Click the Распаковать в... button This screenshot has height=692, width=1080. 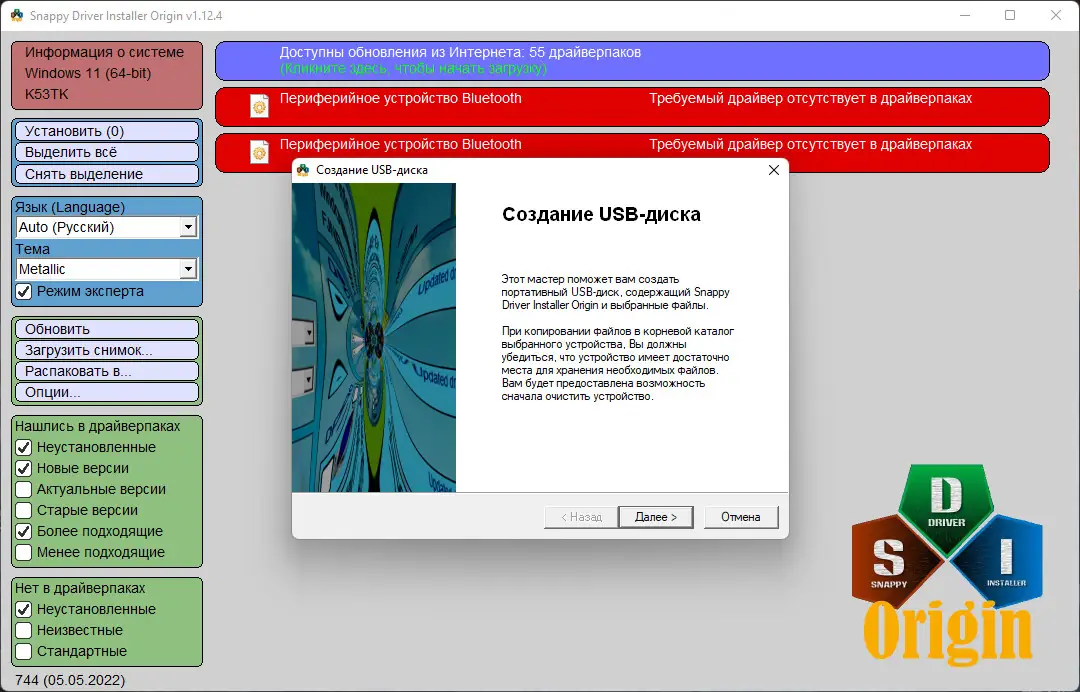[x=106, y=371]
